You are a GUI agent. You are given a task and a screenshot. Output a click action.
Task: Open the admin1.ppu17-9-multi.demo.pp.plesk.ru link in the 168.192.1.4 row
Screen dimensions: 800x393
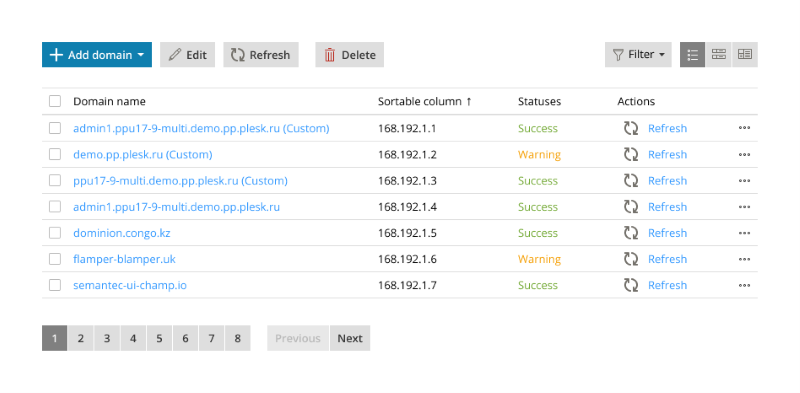point(177,207)
